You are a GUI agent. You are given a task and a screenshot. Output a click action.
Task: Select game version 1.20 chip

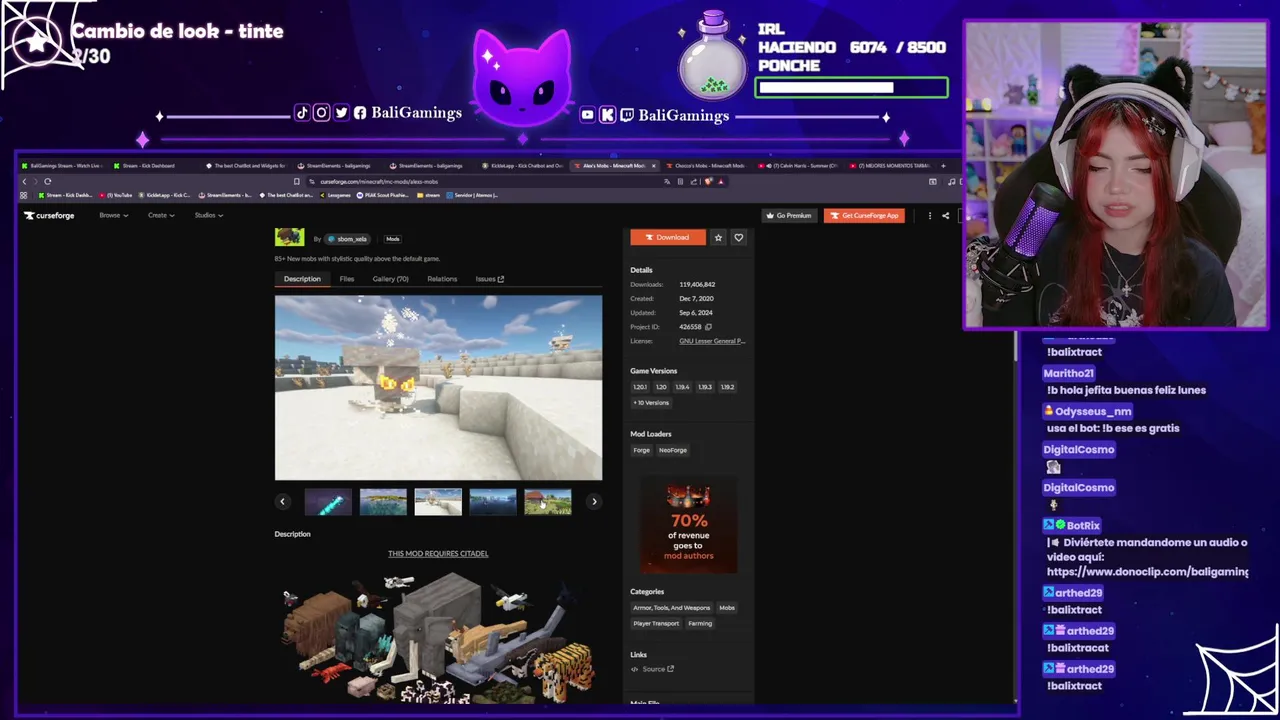661,387
